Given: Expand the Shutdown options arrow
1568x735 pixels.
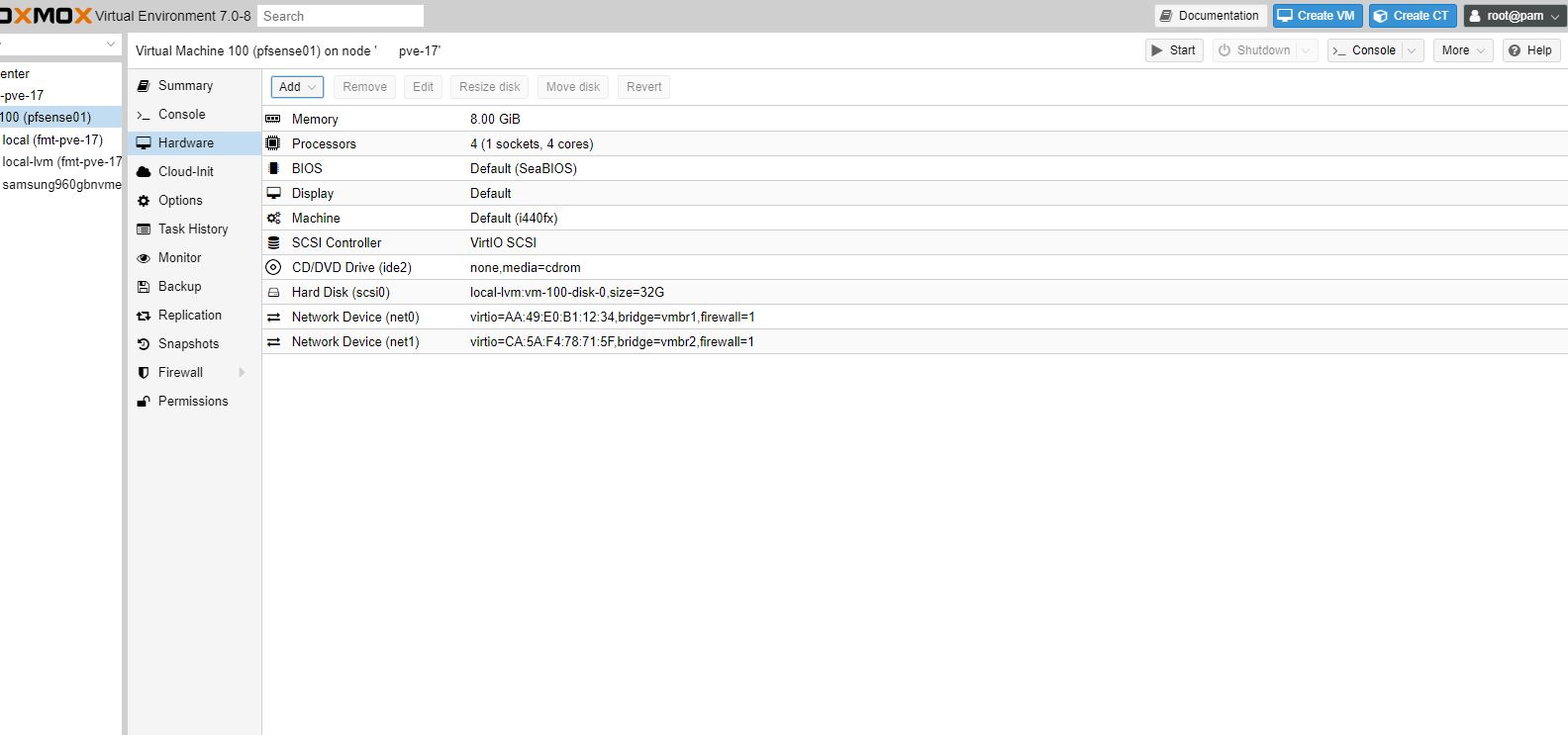Looking at the screenshot, I should [x=1307, y=50].
